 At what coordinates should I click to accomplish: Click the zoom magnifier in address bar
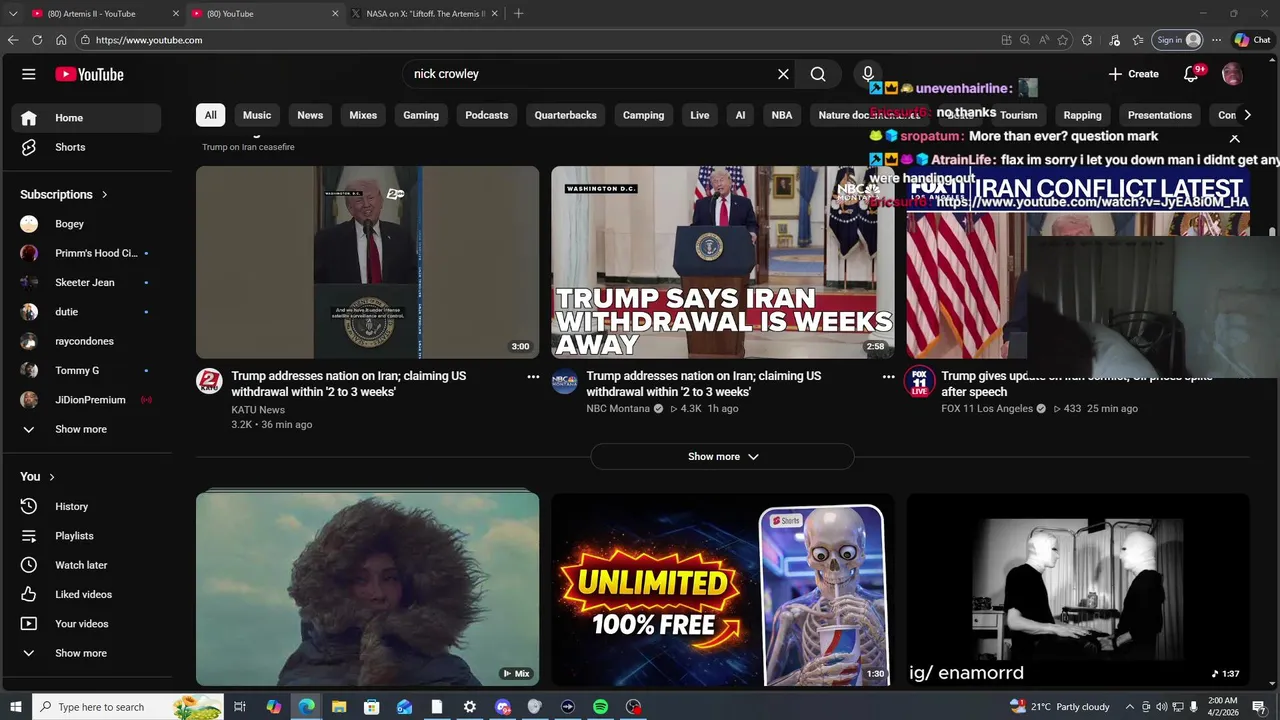[1025, 40]
